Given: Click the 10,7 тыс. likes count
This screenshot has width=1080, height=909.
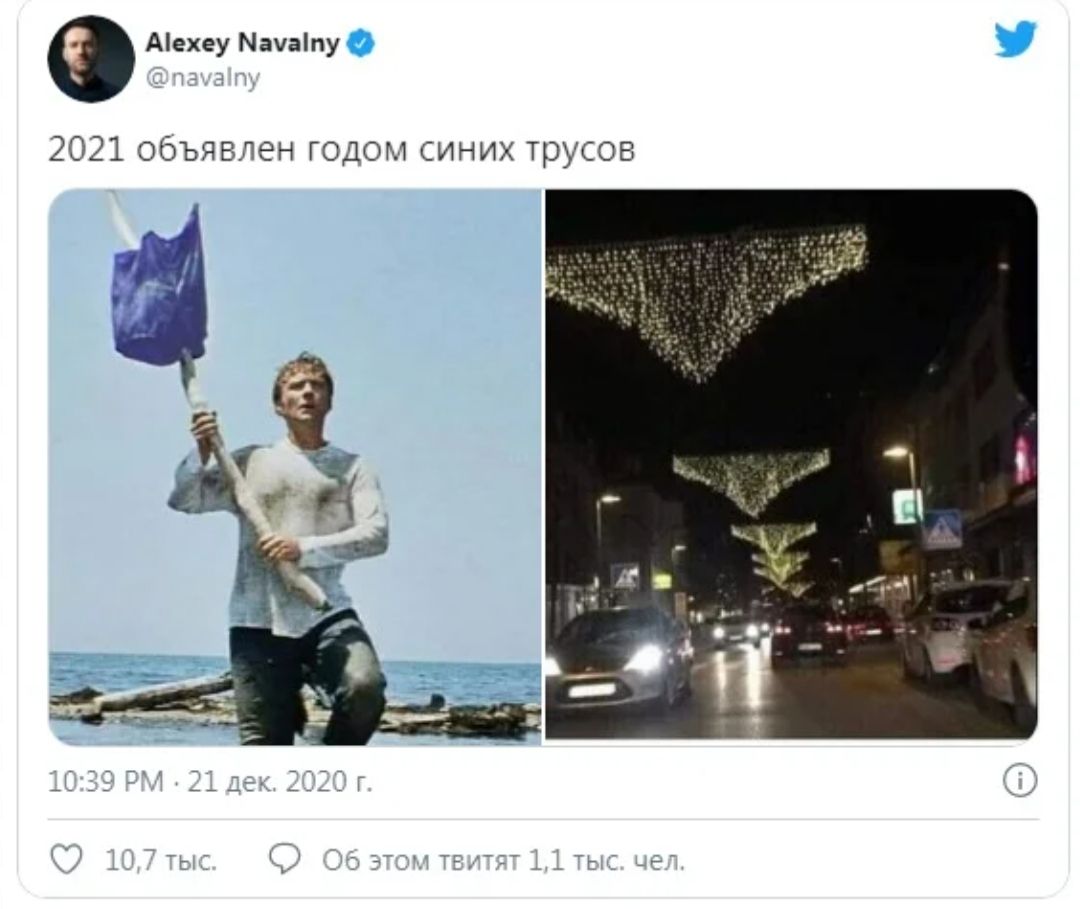Looking at the screenshot, I should [x=161, y=861].
